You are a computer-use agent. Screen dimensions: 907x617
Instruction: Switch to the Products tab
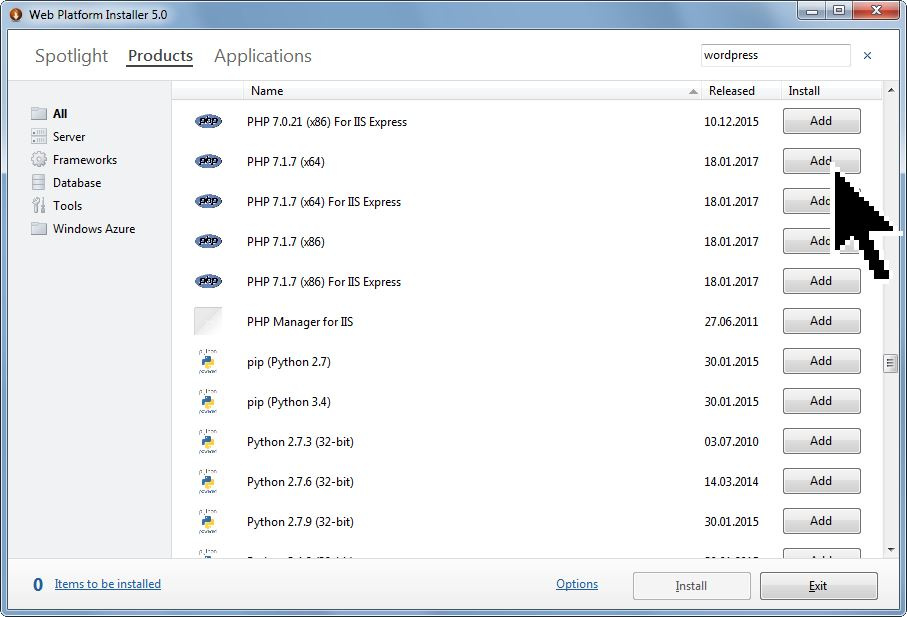pyautogui.click(x=160, y=56)
